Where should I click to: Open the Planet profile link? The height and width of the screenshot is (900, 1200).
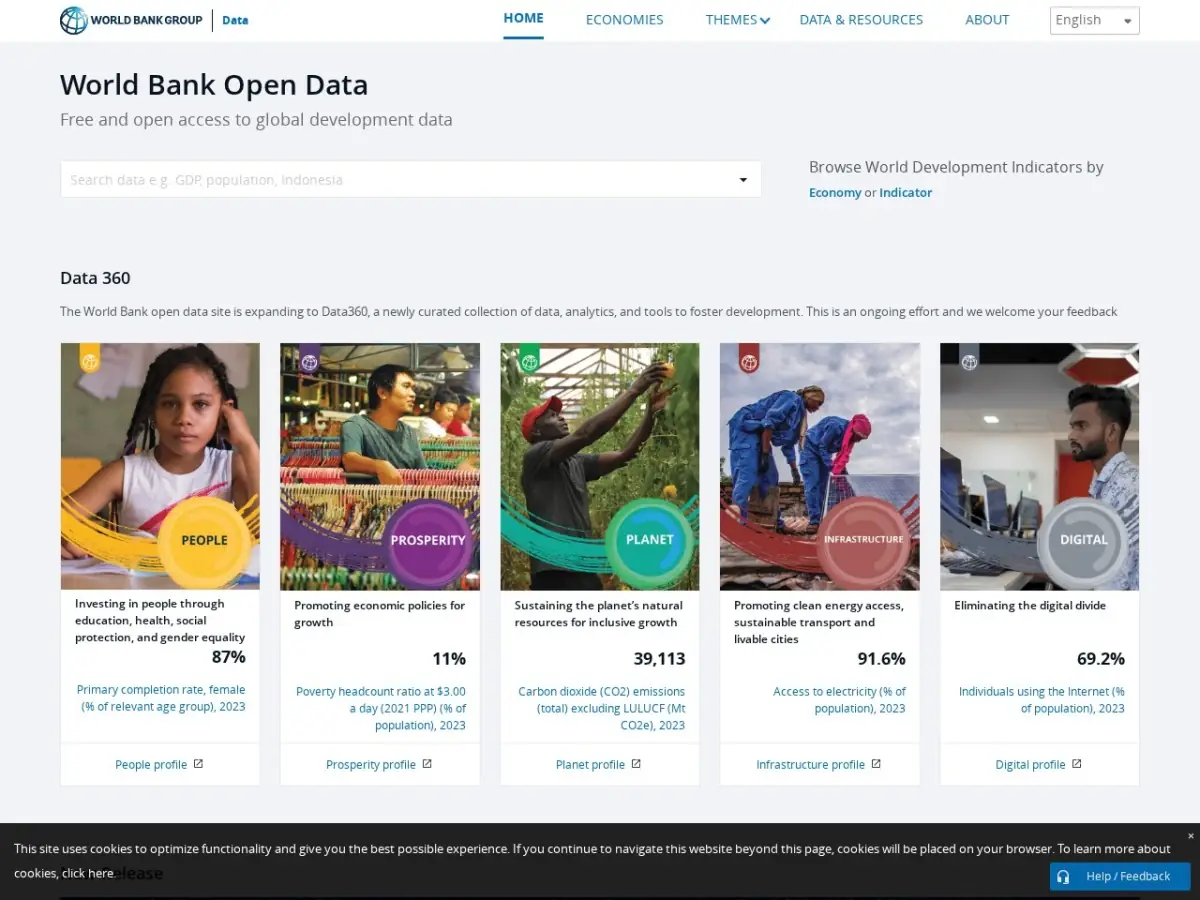coord(590,765)
